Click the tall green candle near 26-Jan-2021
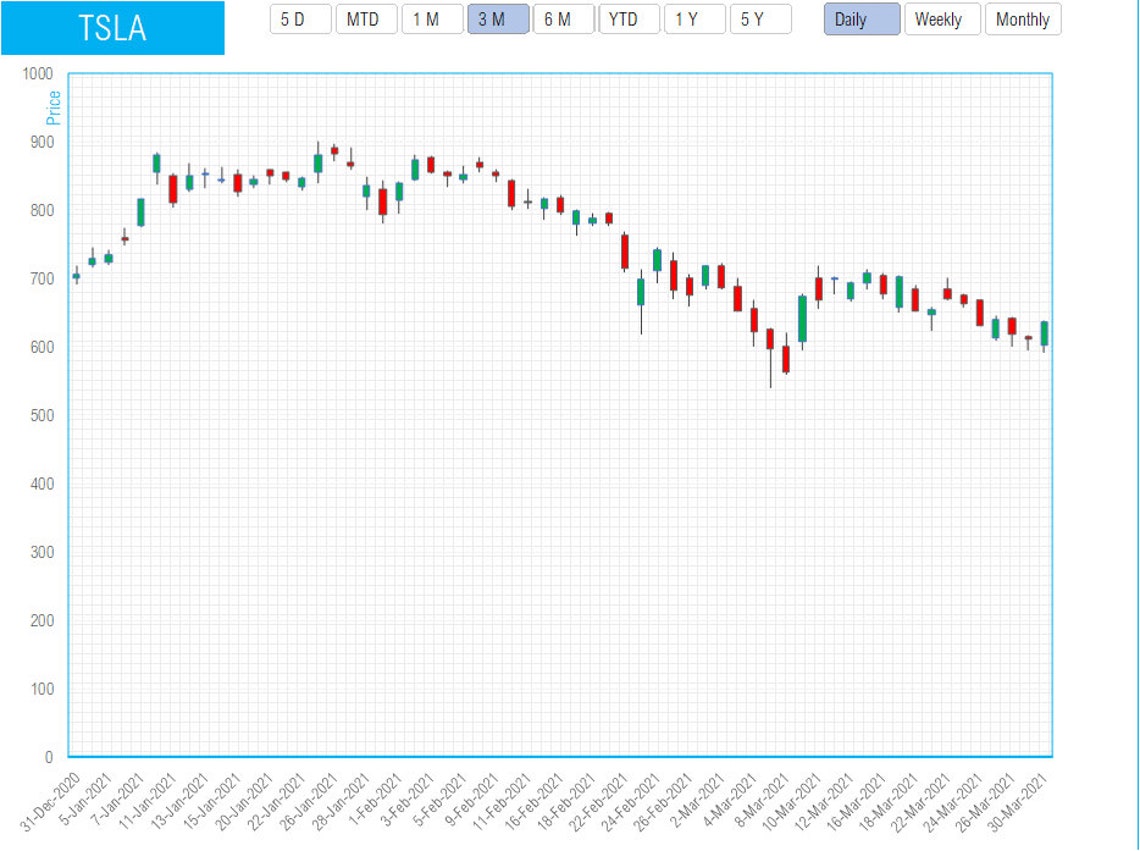 click(320, 165)
